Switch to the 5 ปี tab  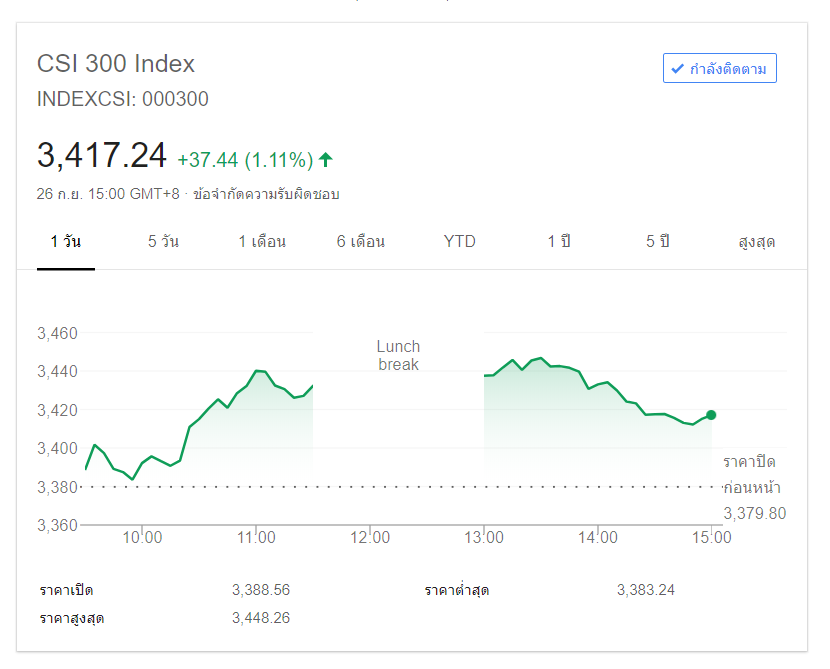coord(657,242)
